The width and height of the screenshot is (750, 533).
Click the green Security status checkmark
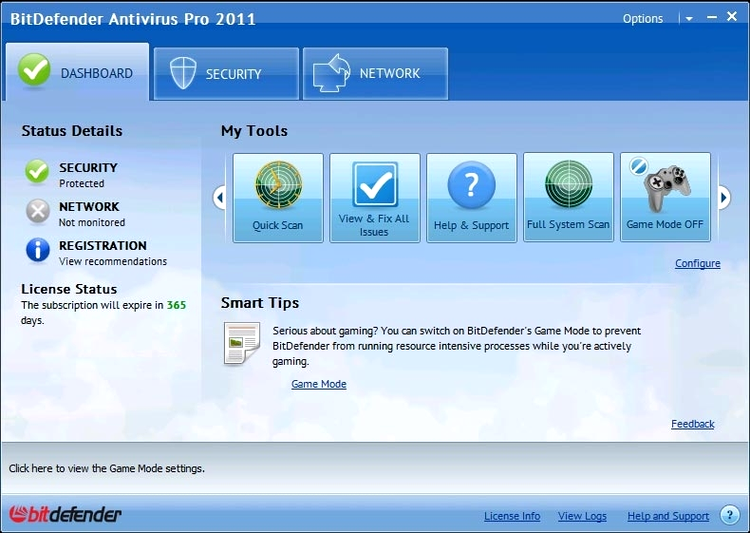point(37,172)
